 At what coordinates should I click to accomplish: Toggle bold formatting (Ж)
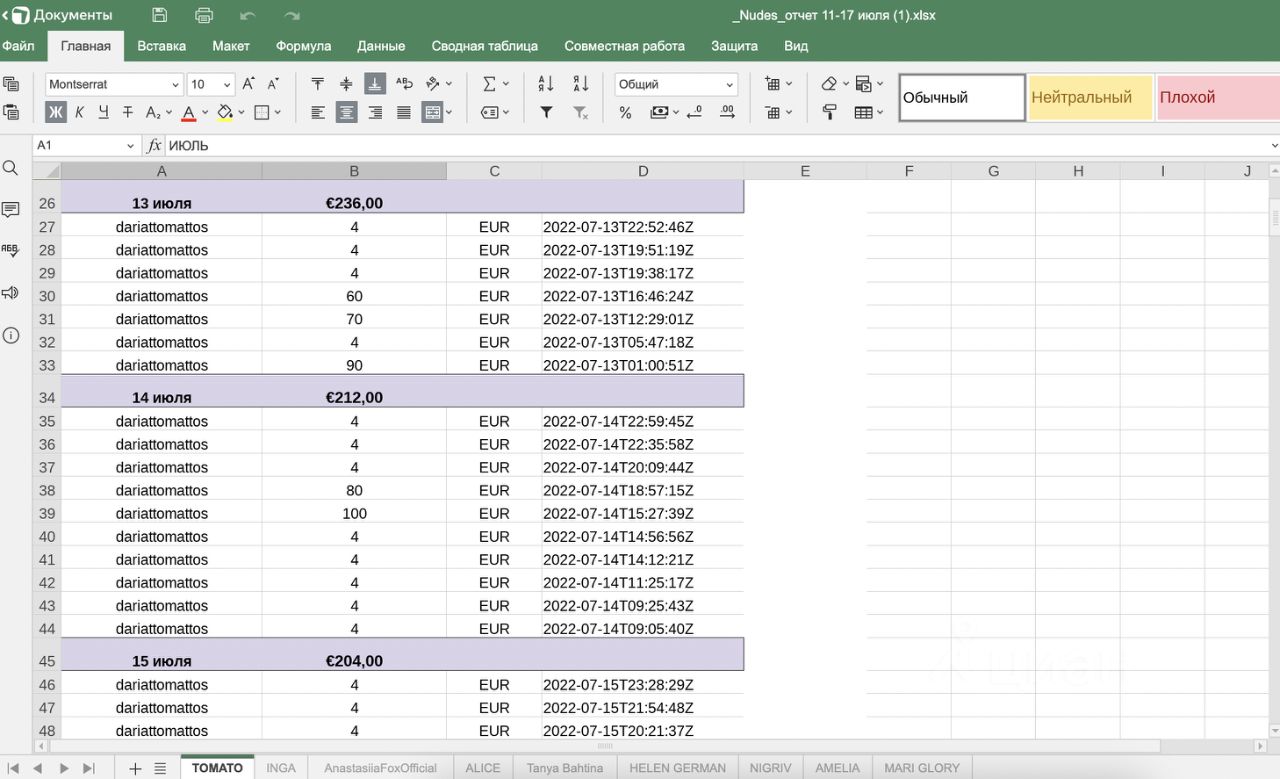click(56, 113)
